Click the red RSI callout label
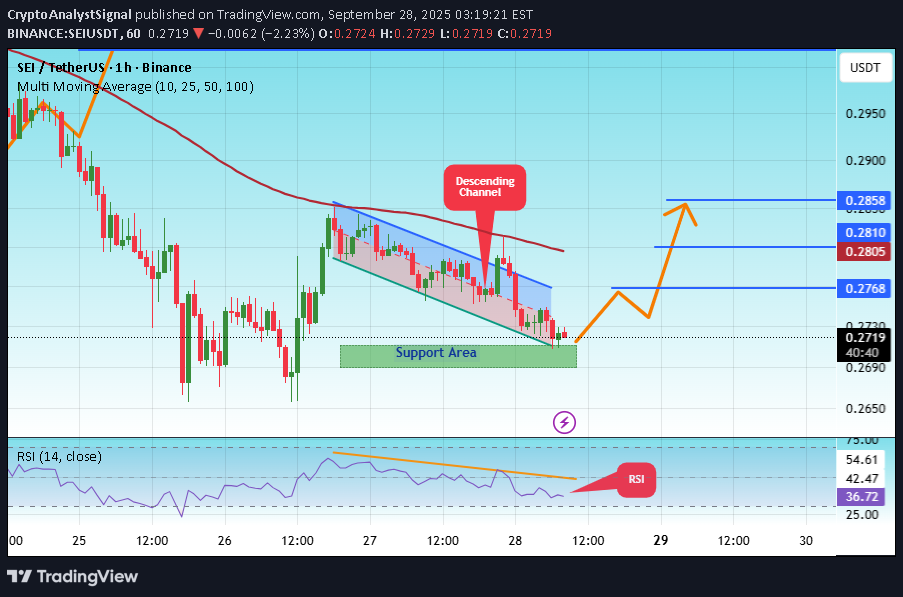This screenshot has height=597, width=903. (x=636, y=479)
